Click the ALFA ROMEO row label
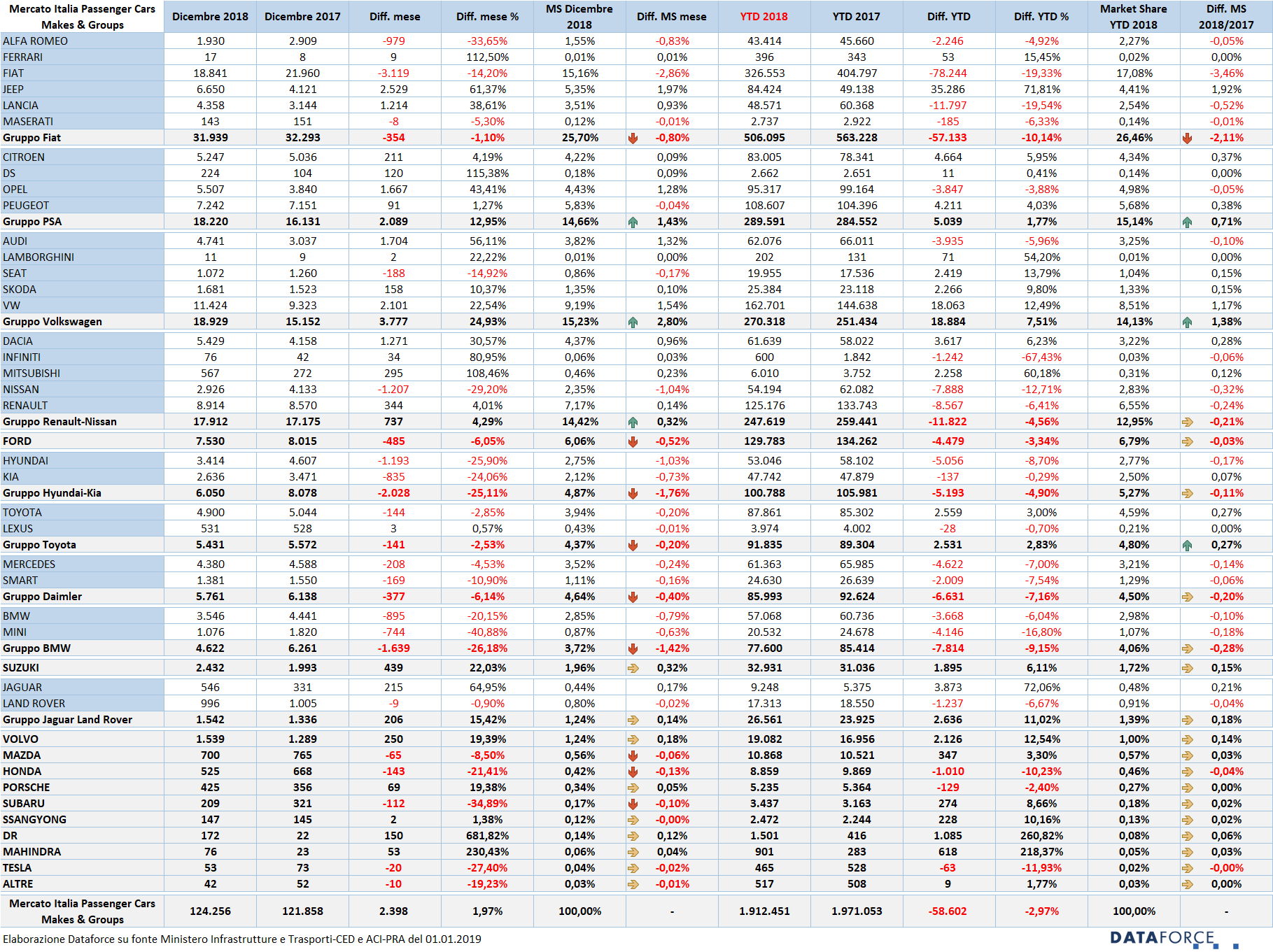 click(36, 41)
